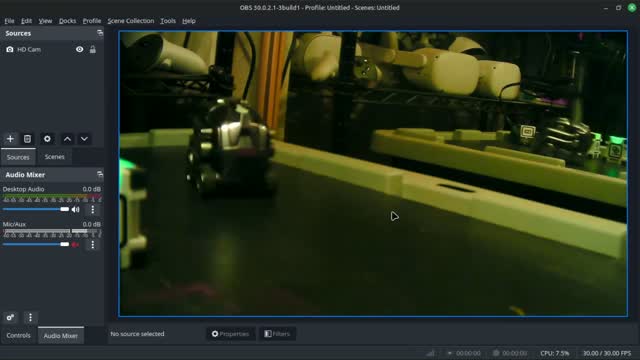Screen dimensions: 640x360
Task: Mute Desktop Audio speaker icon
Action: point(76,209)
